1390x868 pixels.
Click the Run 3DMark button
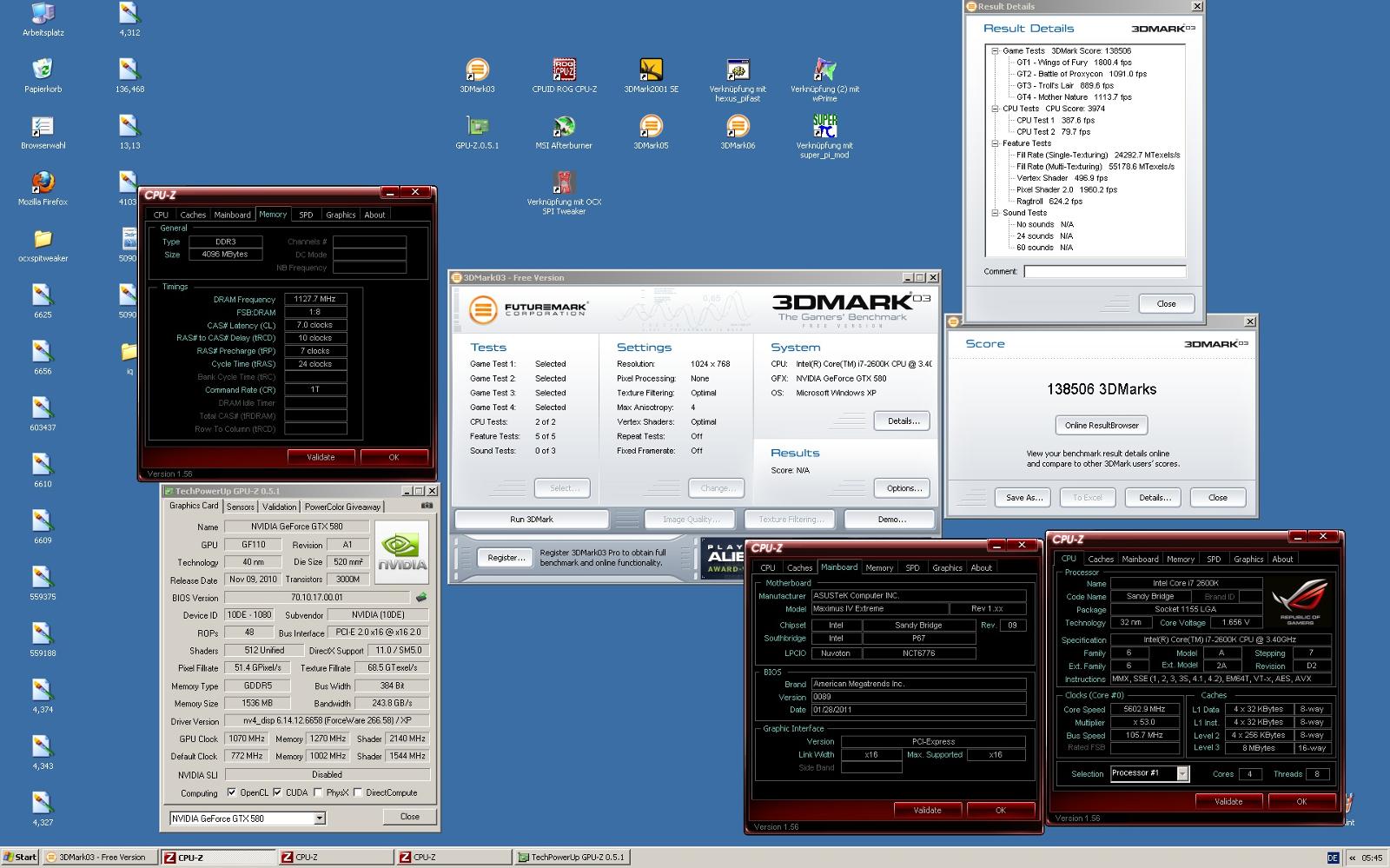(x=532, y=520)
